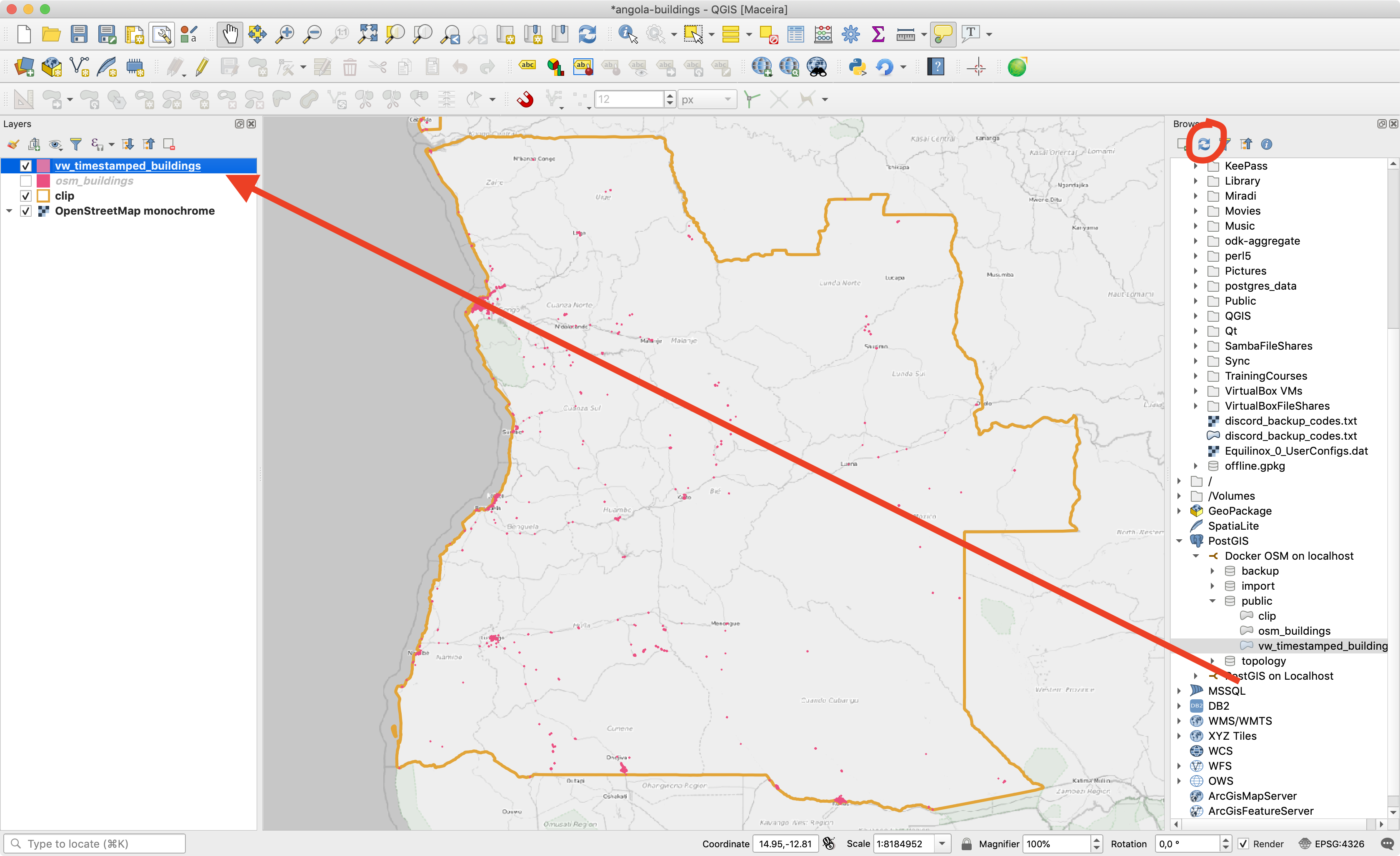Open the attribute table icon
This screenshot has height=856, width=1400.
click(x=795, y=34)
